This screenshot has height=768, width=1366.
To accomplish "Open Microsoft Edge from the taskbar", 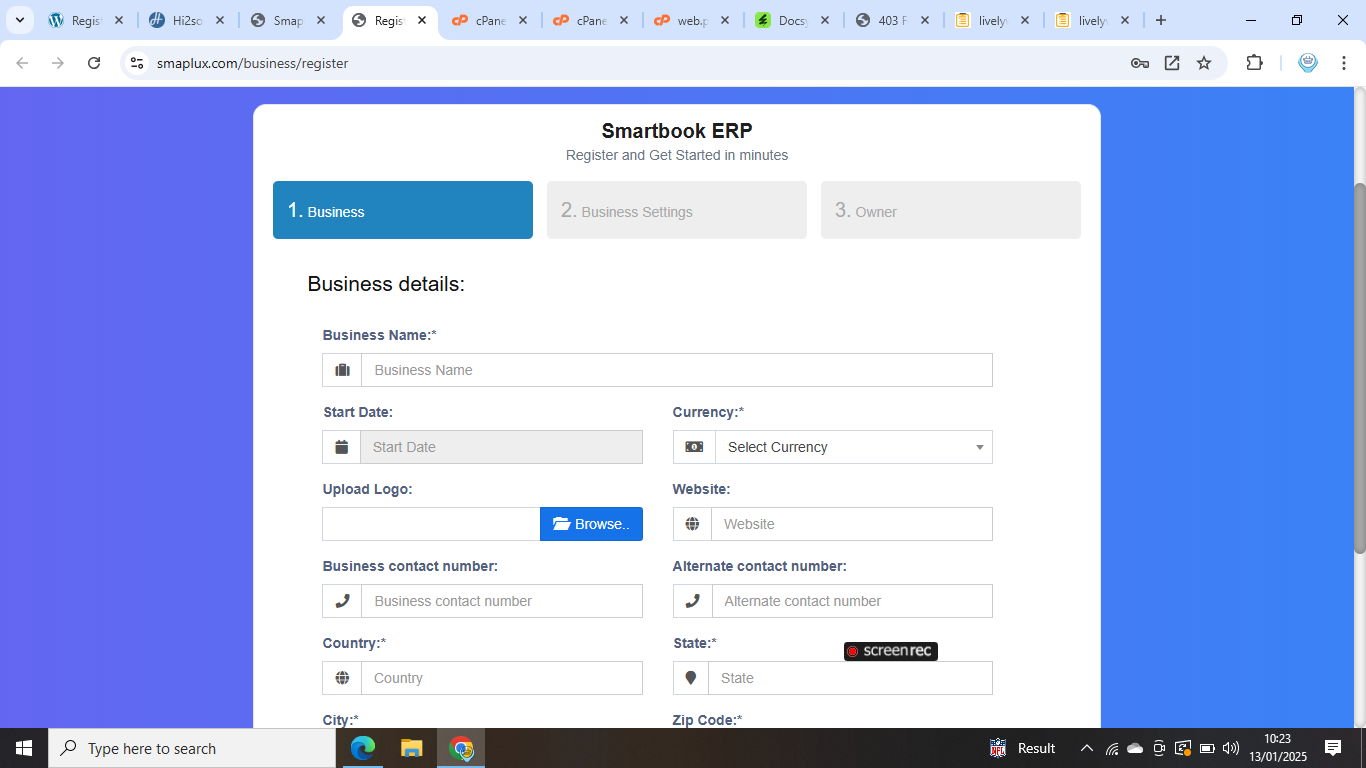I will click(x=362, y=748).
